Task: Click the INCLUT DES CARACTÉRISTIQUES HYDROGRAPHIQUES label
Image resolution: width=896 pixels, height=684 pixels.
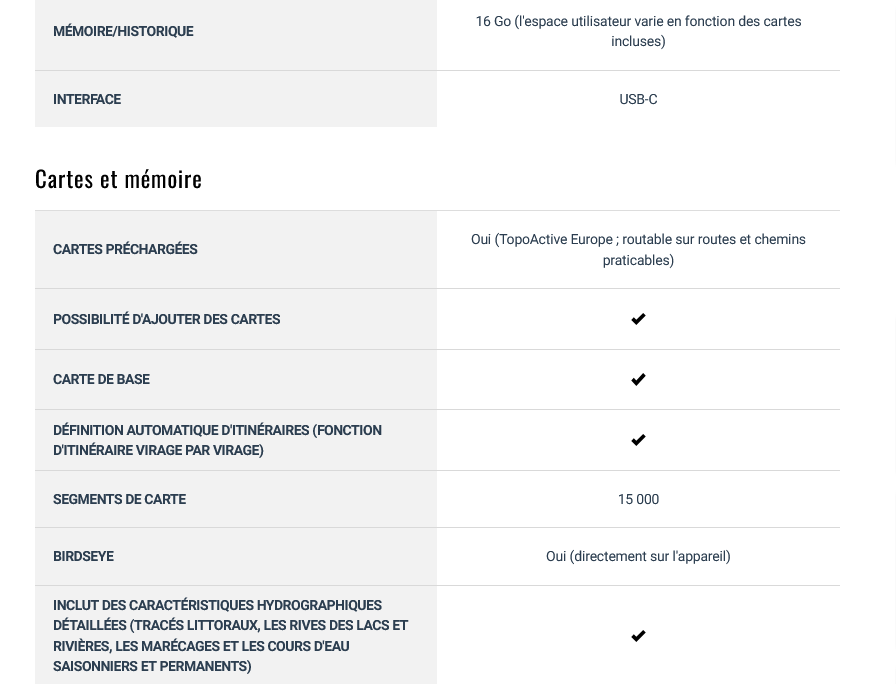Action: tap(230, 635)
